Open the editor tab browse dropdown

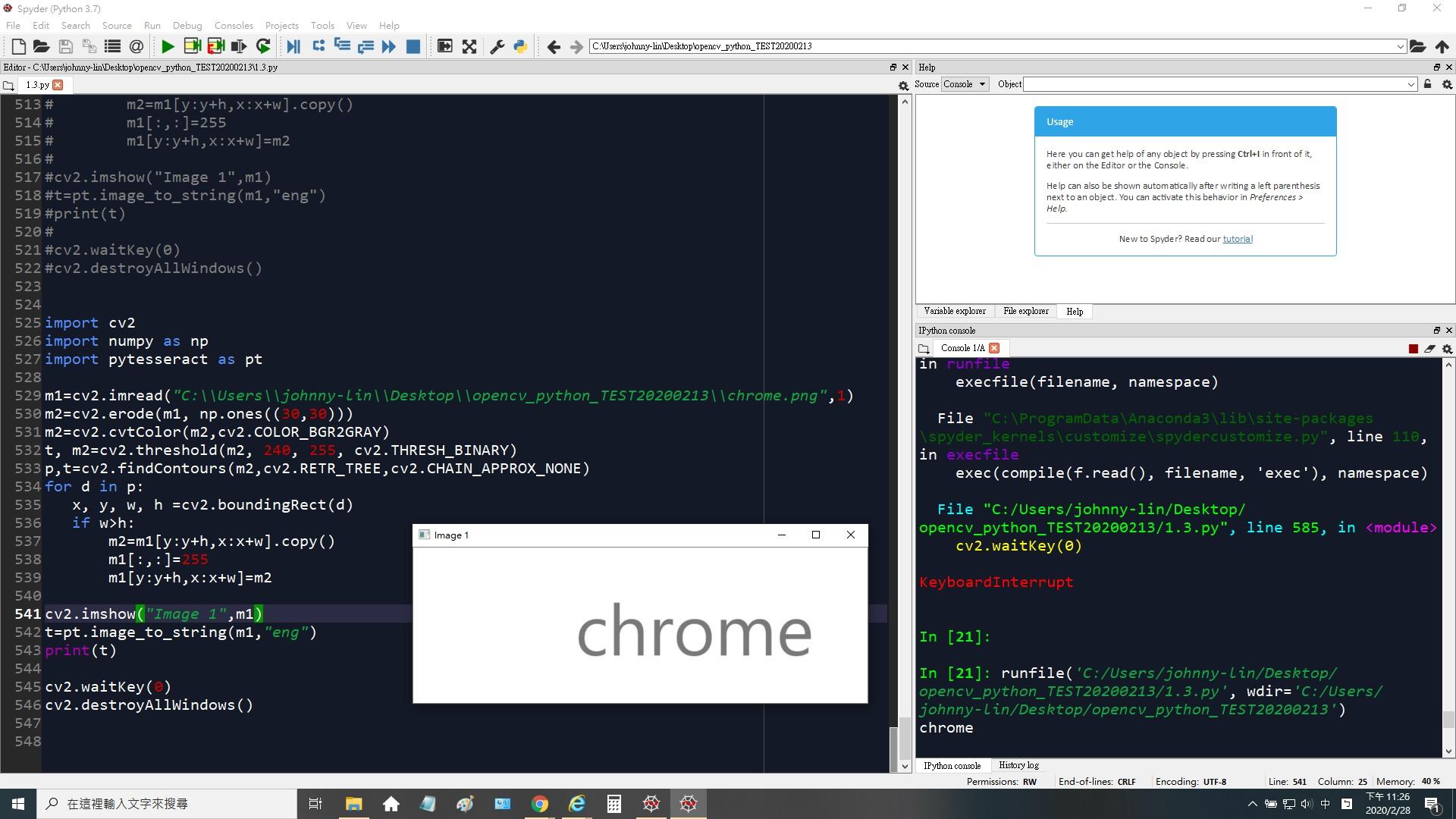[x=9, y=86]
